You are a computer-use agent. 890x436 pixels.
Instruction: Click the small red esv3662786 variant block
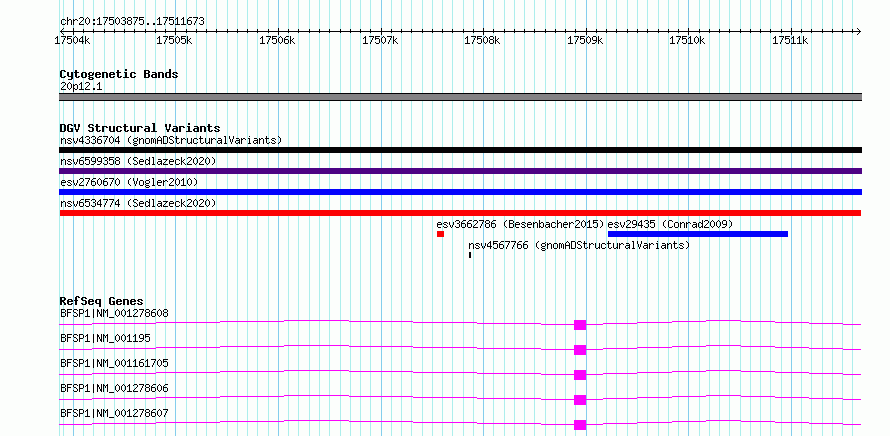click(440, 234)
